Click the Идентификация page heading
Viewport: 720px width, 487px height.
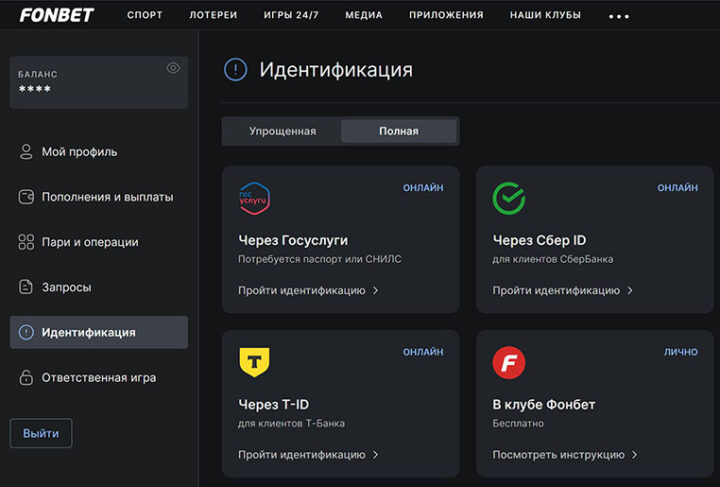[x=336, y=70]
